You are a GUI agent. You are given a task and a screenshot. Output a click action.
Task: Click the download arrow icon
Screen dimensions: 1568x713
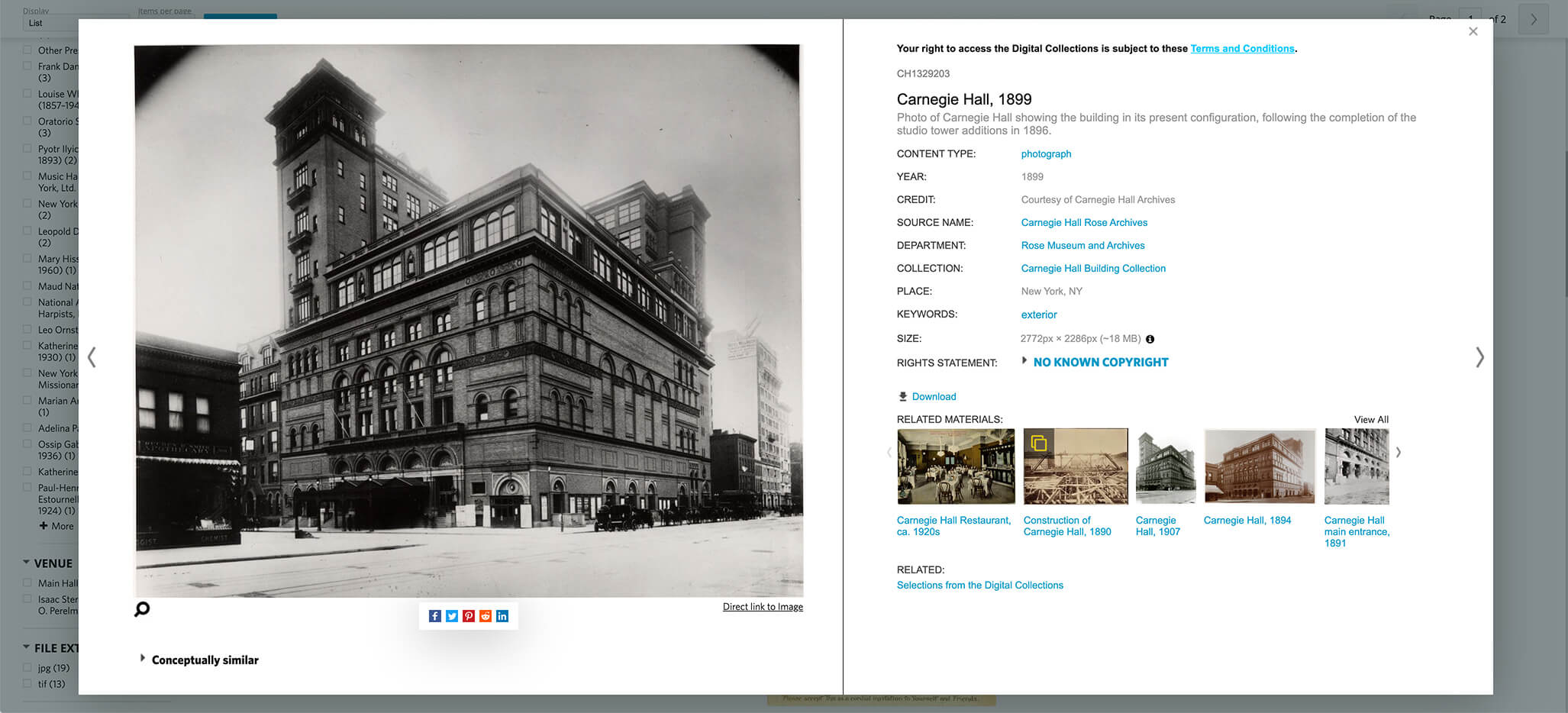click(903, 396)
